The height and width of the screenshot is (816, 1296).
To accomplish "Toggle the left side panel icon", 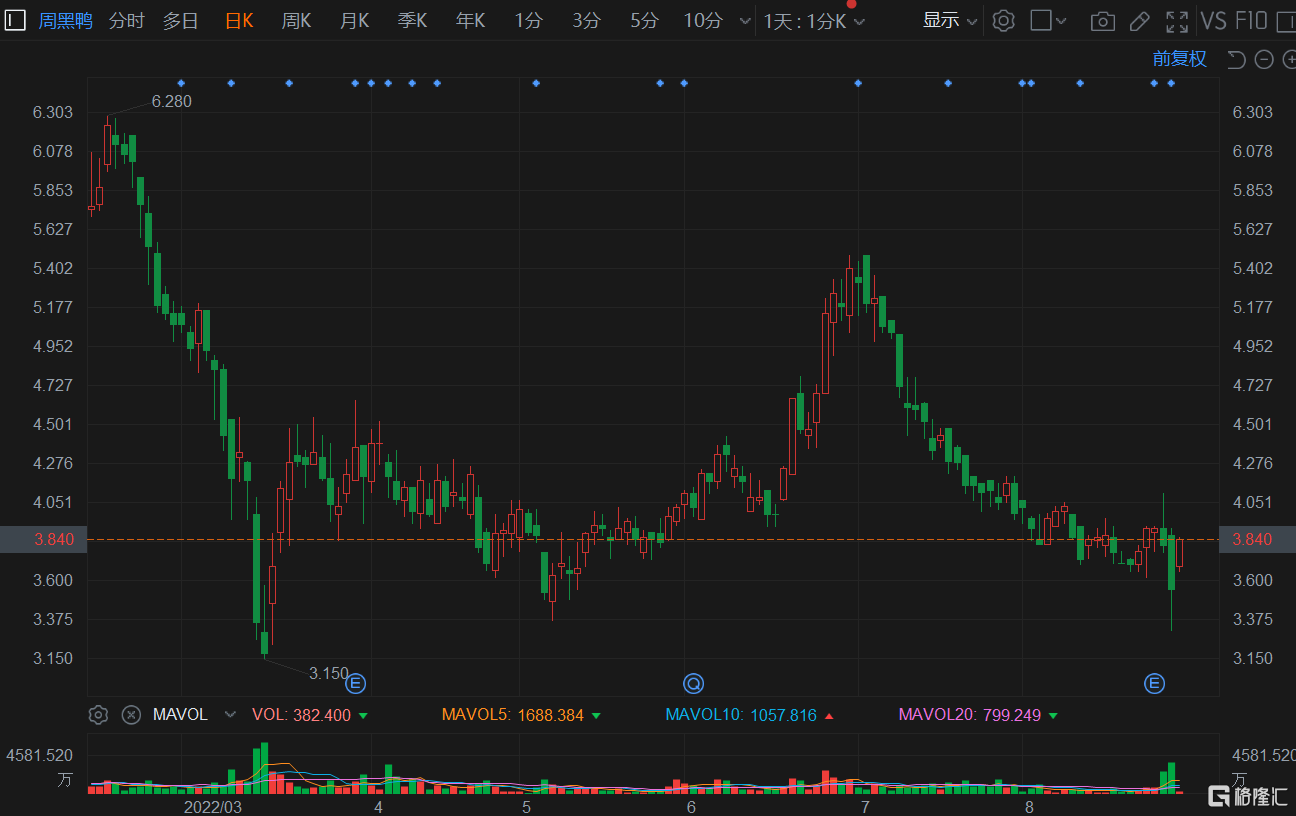I will tap(16, 20).
